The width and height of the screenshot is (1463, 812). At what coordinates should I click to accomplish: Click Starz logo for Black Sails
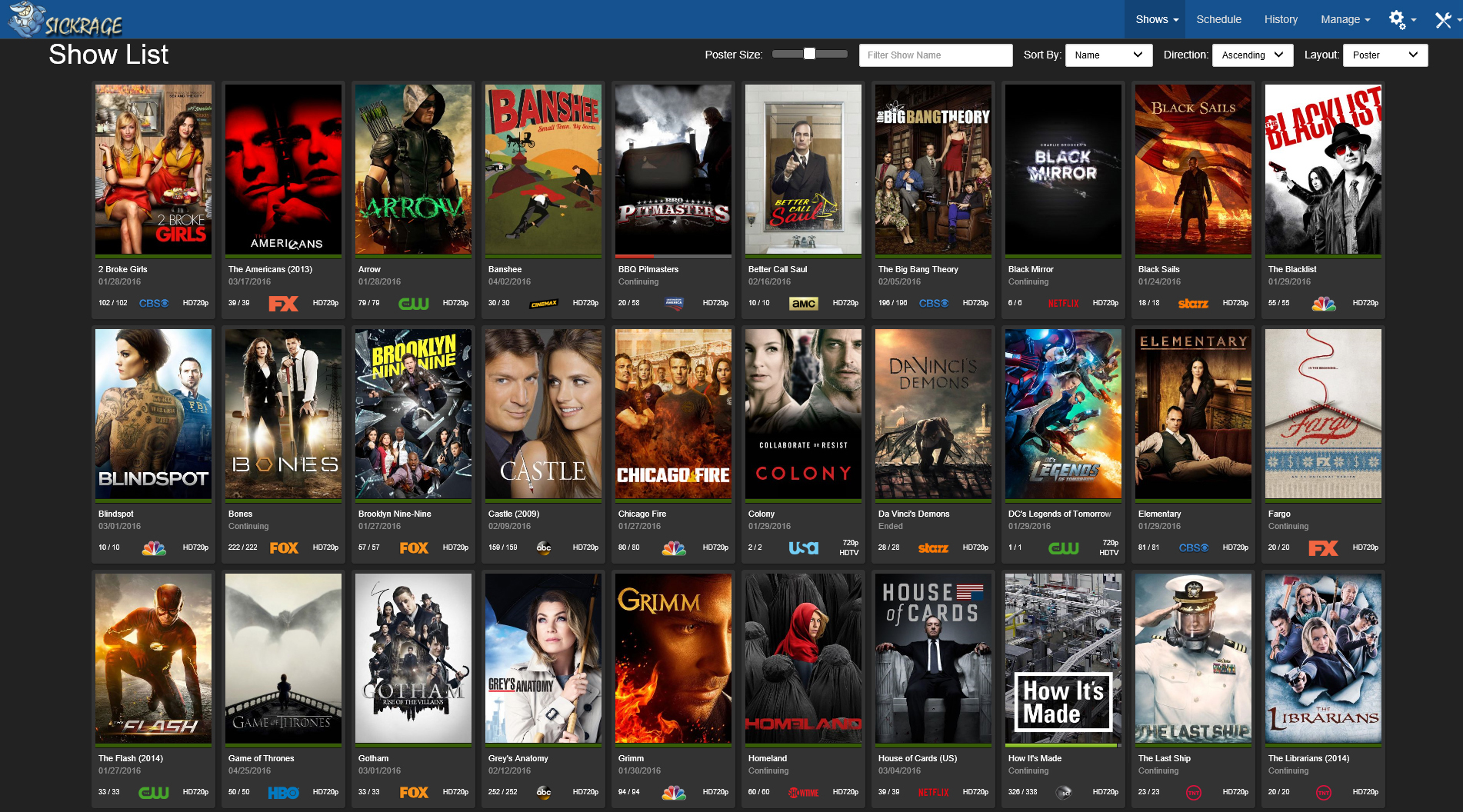click(x=1193, y=303)
